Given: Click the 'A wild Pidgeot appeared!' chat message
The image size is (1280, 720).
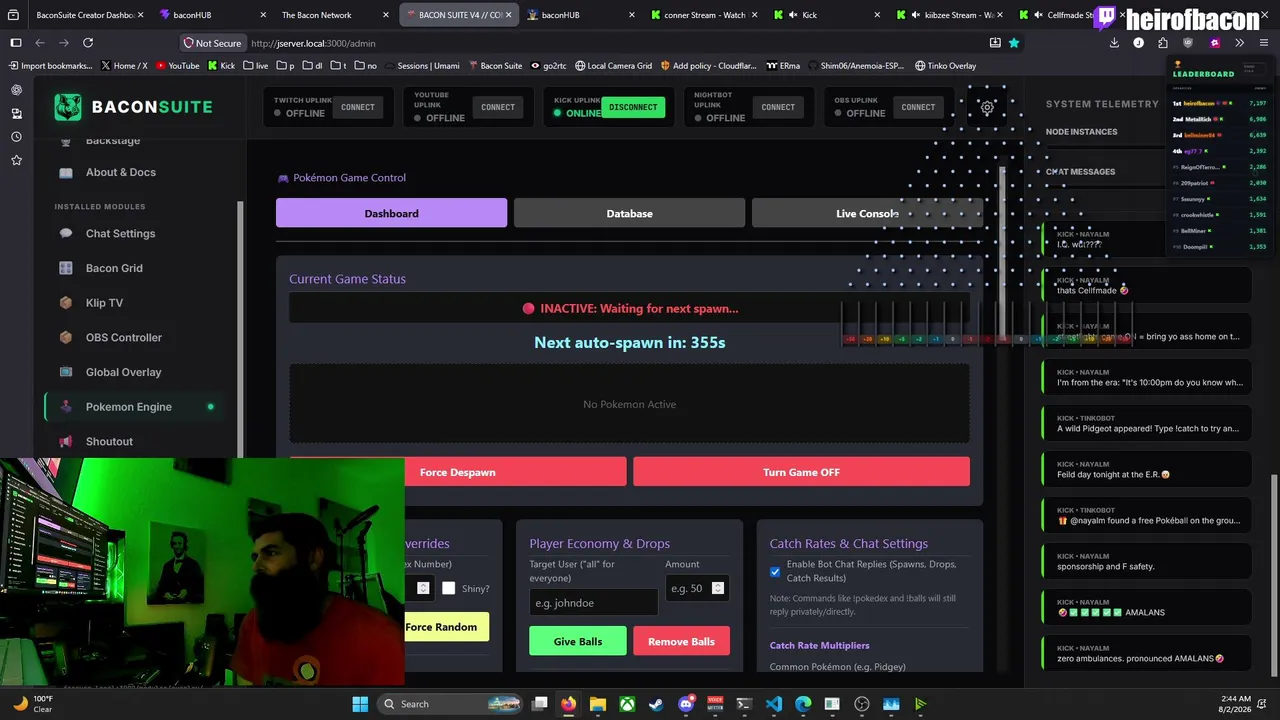Looking at the screenshot, I should click(1146, 423).
